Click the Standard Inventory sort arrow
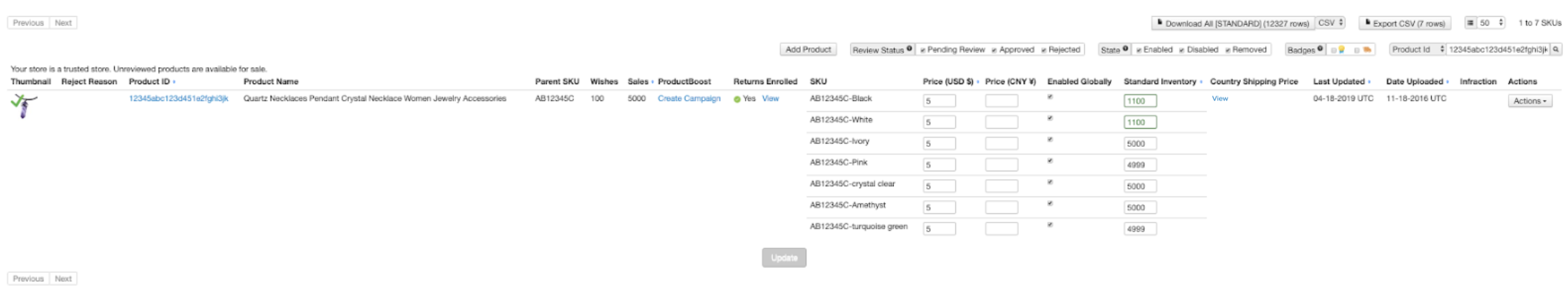This screenshot has width=1568, height=305. coord(1201,82)
